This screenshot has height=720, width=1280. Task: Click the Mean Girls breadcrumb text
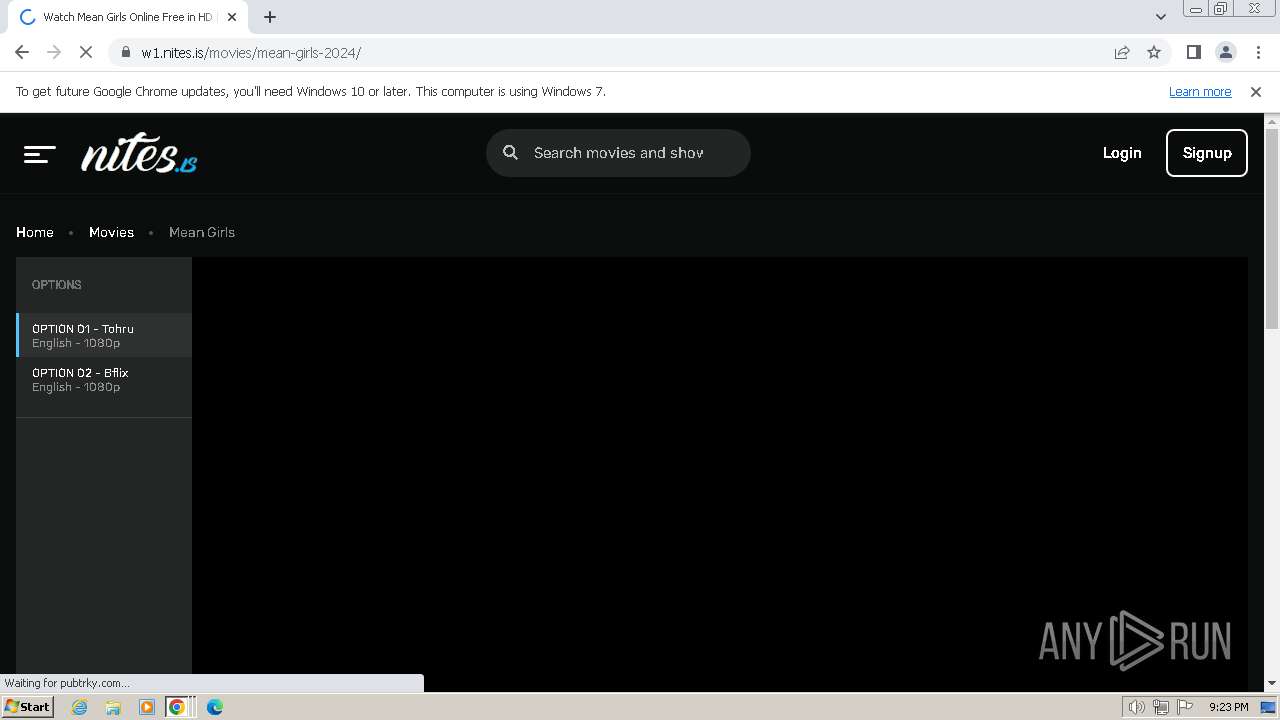tap(202, 232)
